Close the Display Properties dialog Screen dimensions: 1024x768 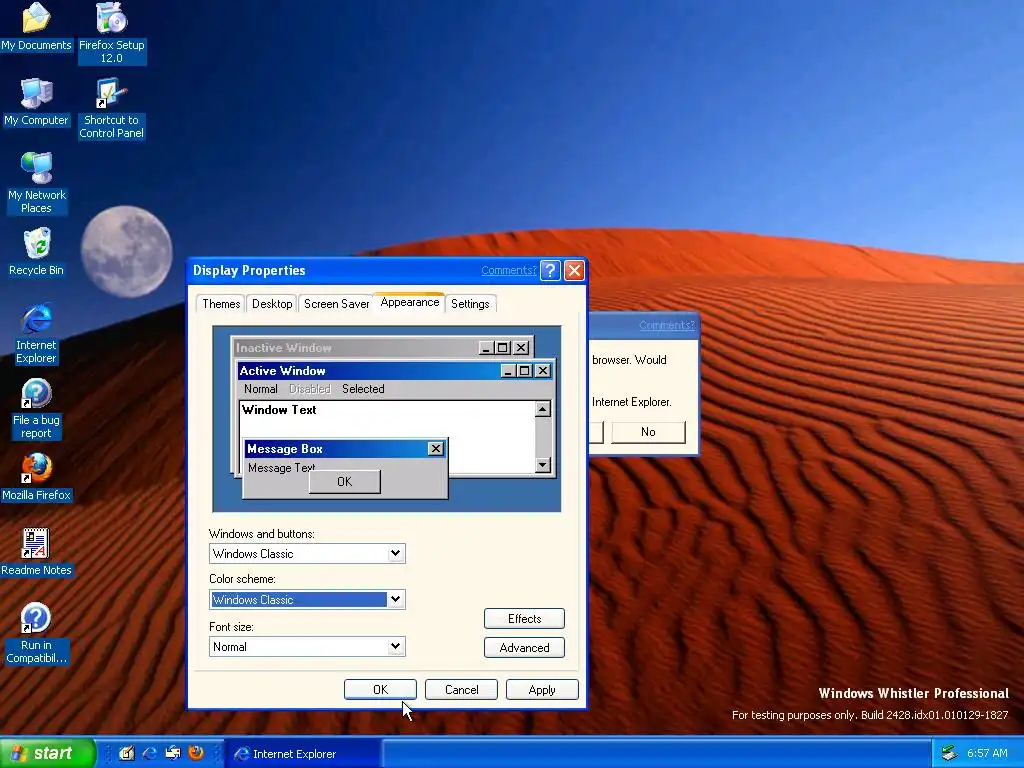574,270
